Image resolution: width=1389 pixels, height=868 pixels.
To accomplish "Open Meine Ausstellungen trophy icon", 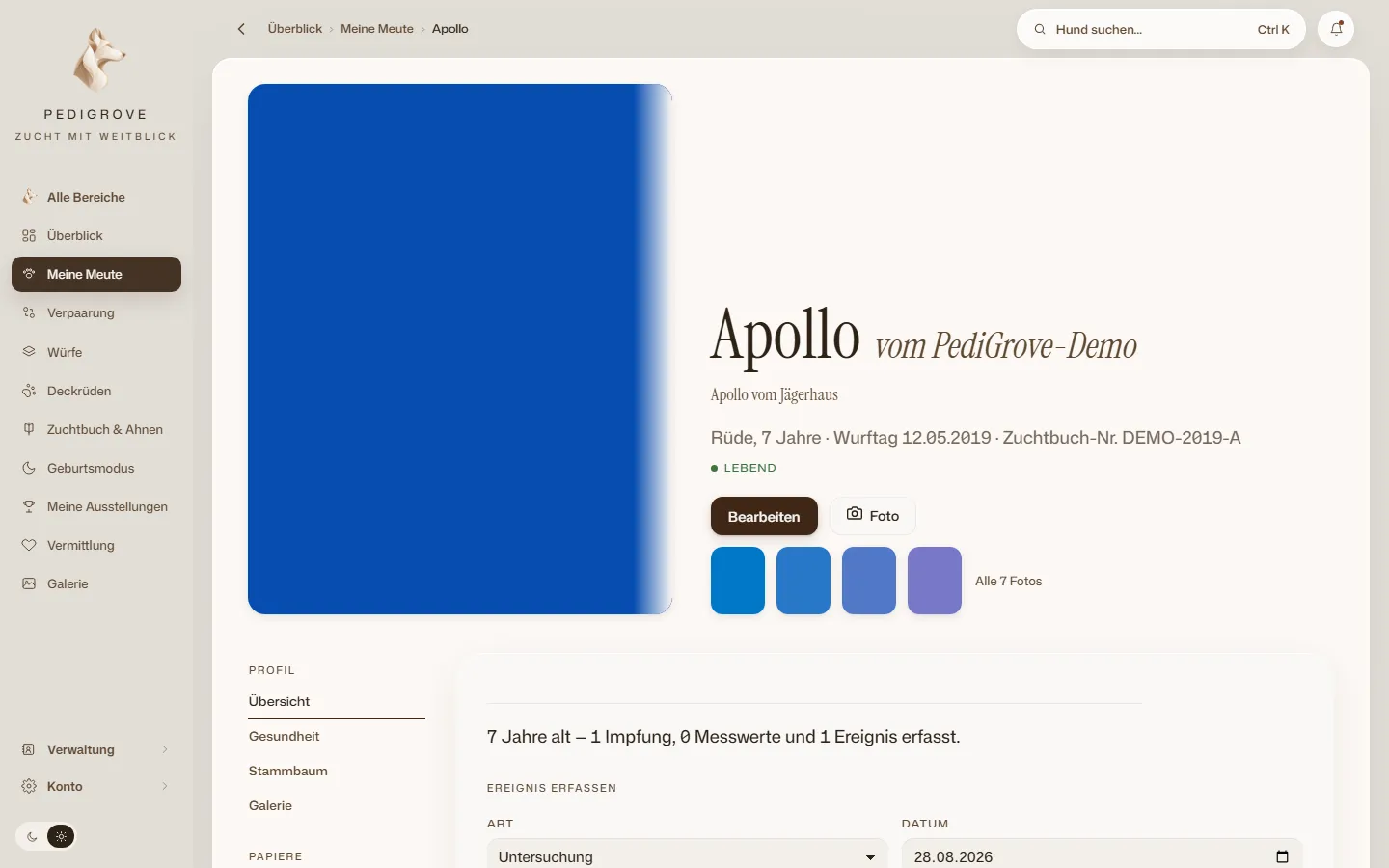I will point(29,506).
